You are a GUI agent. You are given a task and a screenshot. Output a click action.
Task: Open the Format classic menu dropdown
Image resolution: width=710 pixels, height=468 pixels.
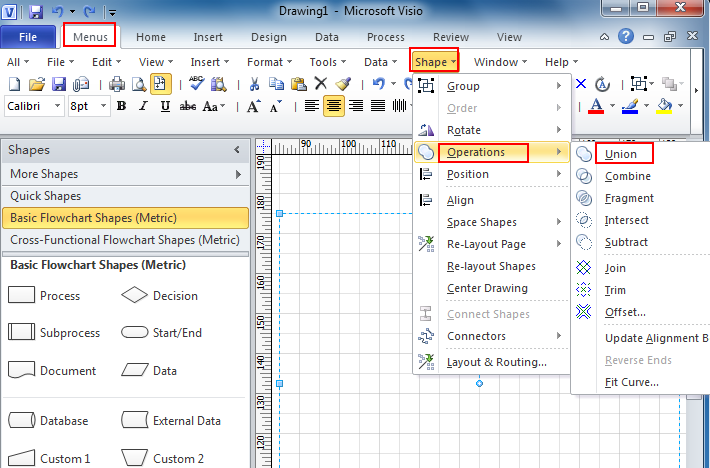269,62
